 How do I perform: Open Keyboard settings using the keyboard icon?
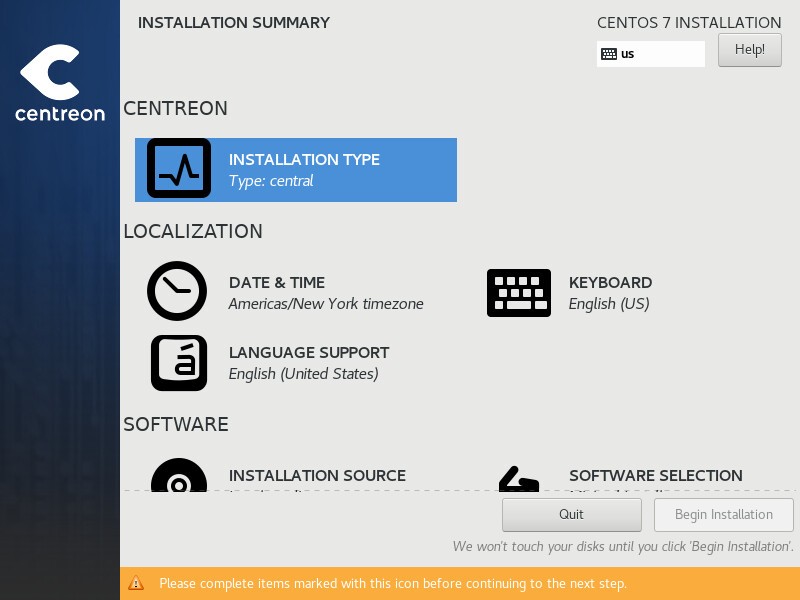tap(519, 292)
